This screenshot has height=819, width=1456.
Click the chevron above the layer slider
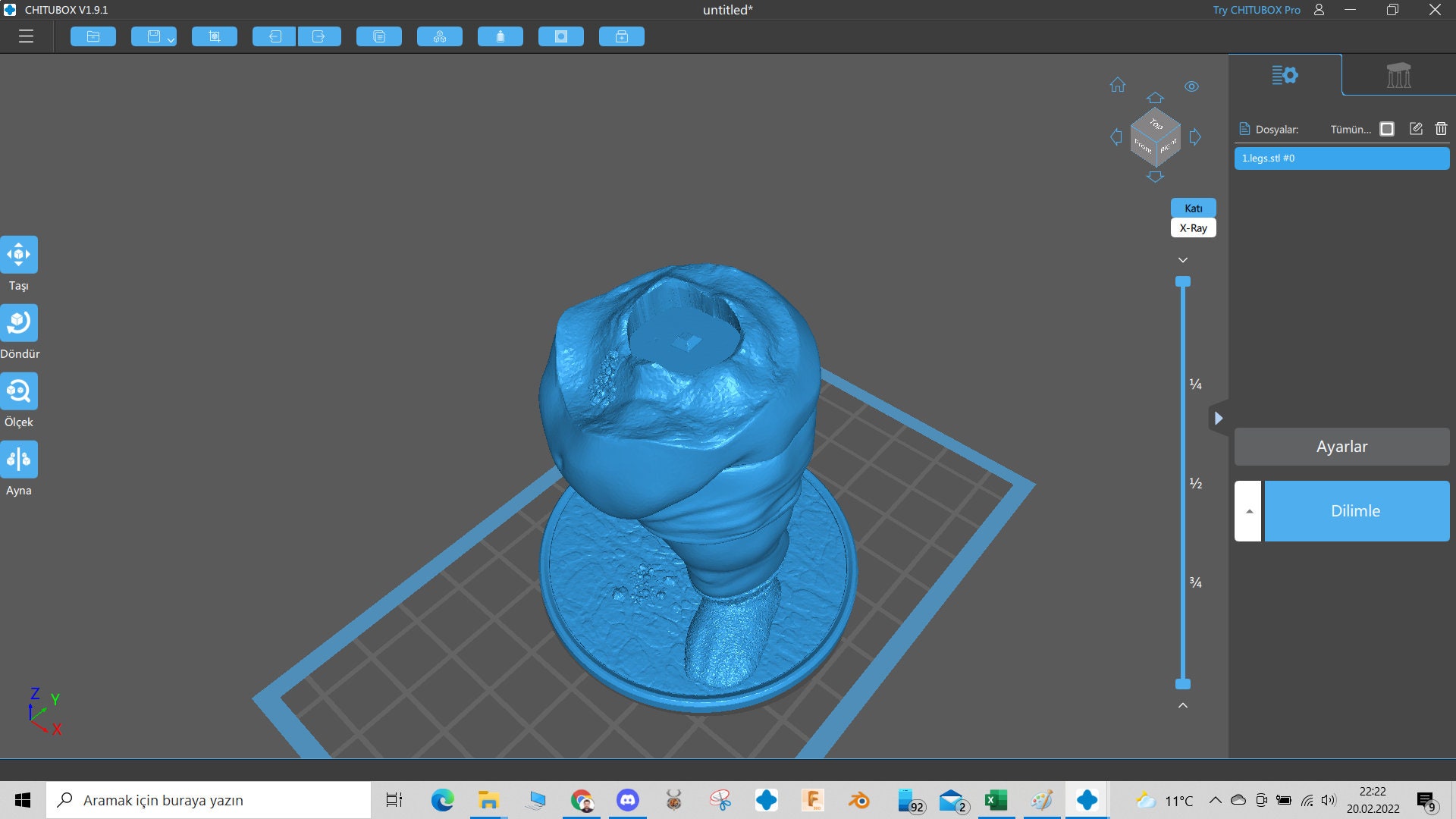click(x=1183, y=259)
